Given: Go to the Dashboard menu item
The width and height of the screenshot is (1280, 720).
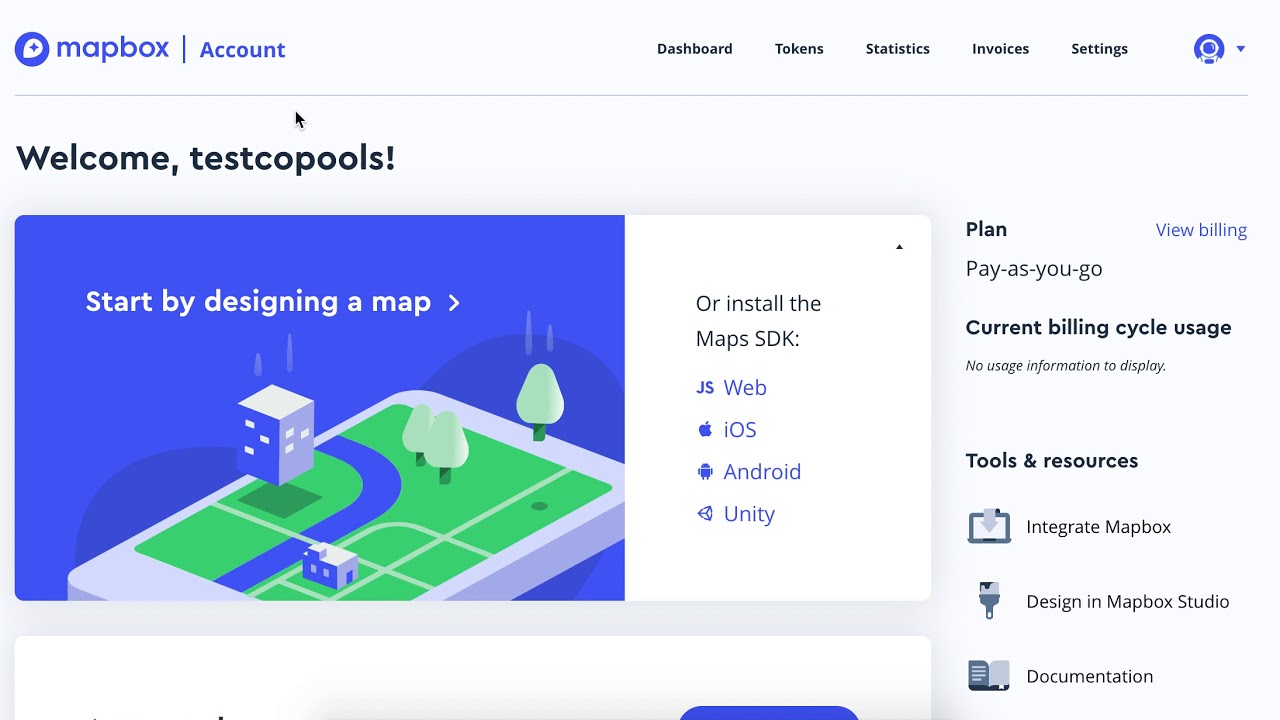Looking at the screenshot, I should point(695,49).
